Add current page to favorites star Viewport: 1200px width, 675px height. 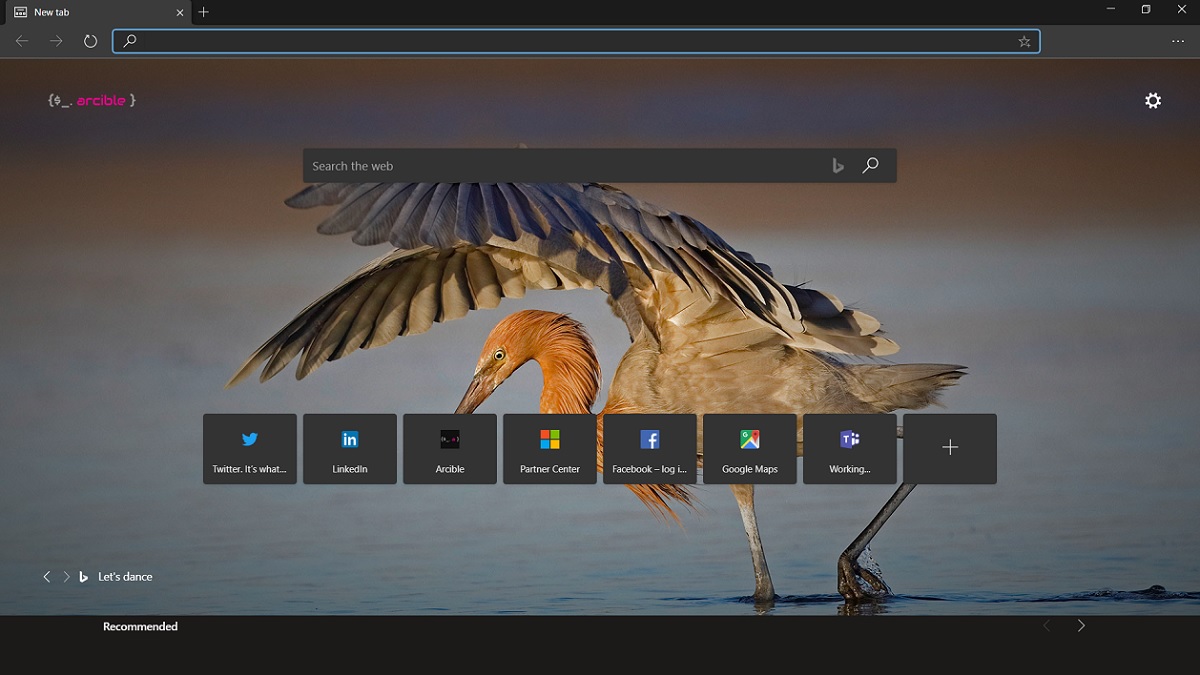click(1024, 41)
